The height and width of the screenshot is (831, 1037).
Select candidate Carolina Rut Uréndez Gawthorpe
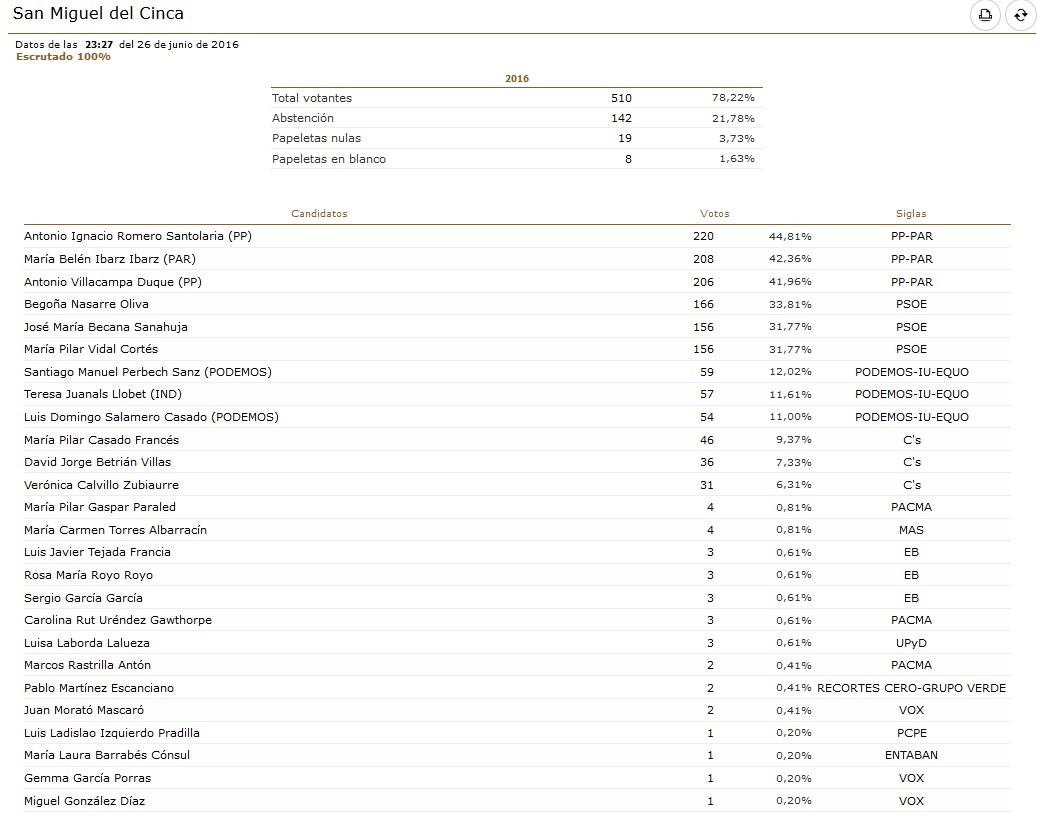point(118,620)
